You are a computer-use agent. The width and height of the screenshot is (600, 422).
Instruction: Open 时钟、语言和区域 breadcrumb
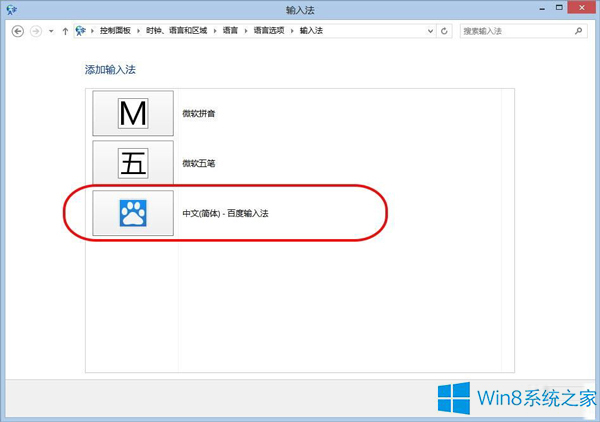pyautogui.click(x=176, y=31)
